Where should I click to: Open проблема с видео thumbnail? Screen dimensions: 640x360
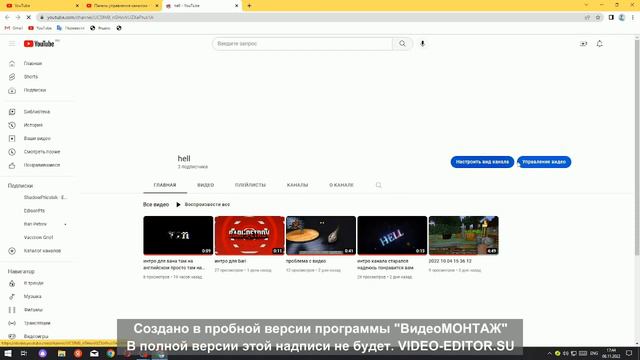pyautogui.click(x=321, y=236)
